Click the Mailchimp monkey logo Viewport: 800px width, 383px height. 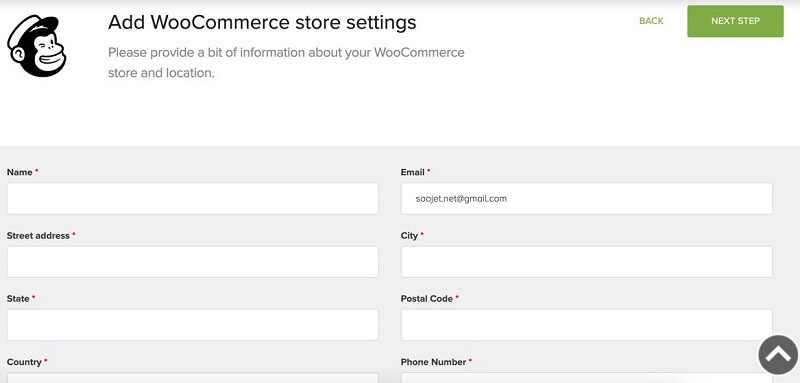[x=36, y=46]
